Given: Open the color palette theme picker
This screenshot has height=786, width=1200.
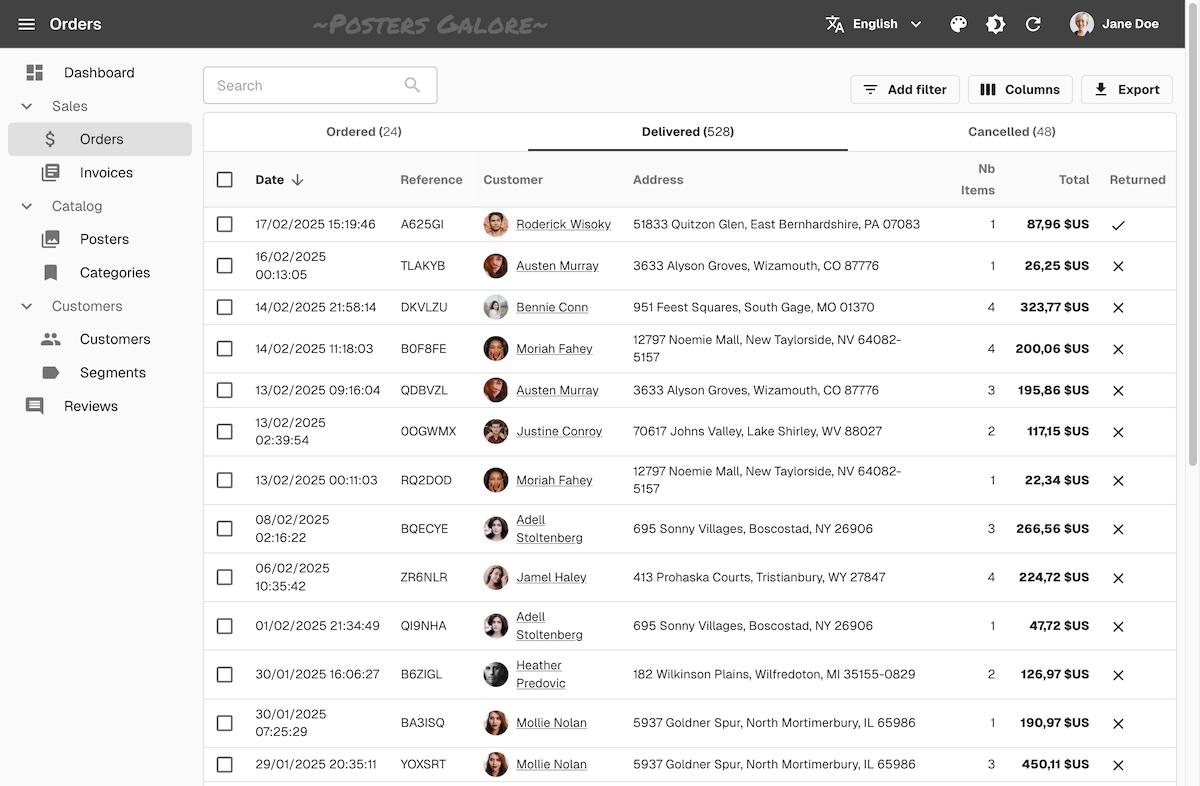Looking at the screenshot, I should (x=958, y=24).
